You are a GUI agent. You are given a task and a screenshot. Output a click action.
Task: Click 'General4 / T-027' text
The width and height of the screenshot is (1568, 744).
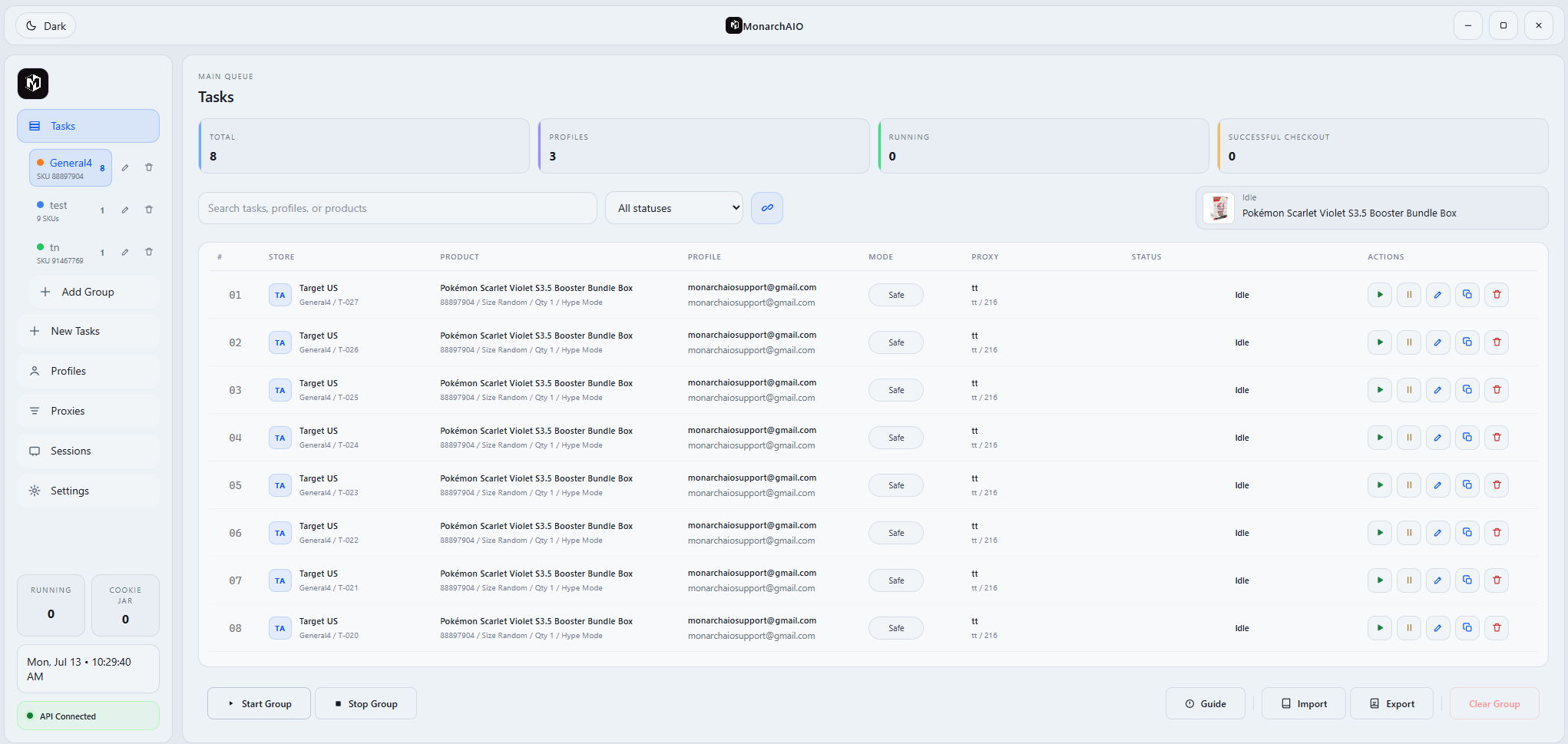[329, 303]
